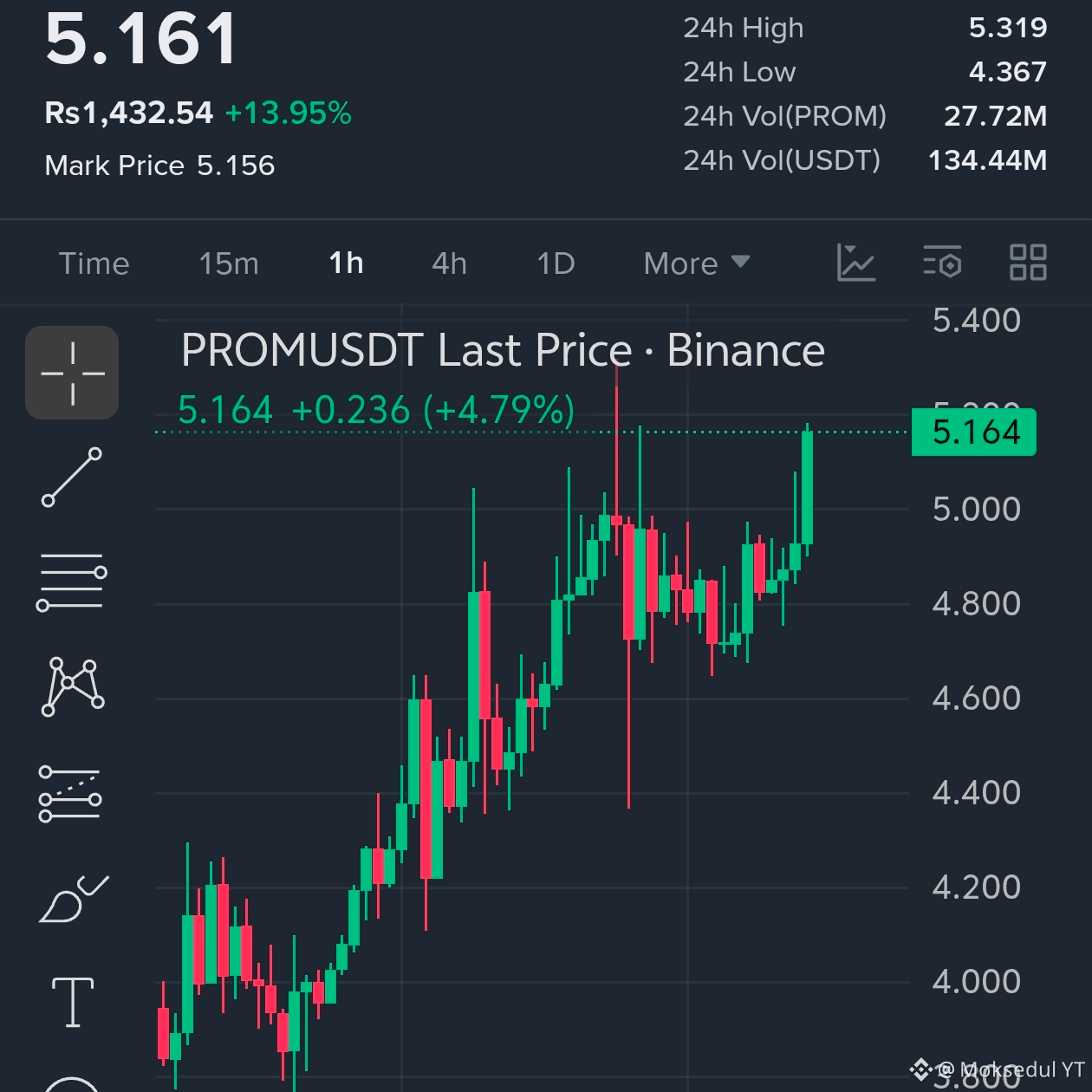Select the 1h interval tab

point(346,263)
